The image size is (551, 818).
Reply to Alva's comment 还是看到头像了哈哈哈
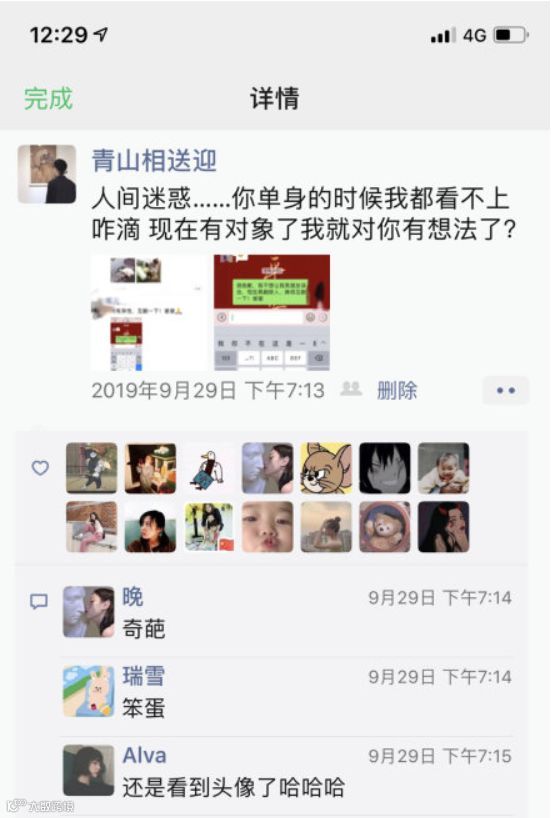pos(233,787)
